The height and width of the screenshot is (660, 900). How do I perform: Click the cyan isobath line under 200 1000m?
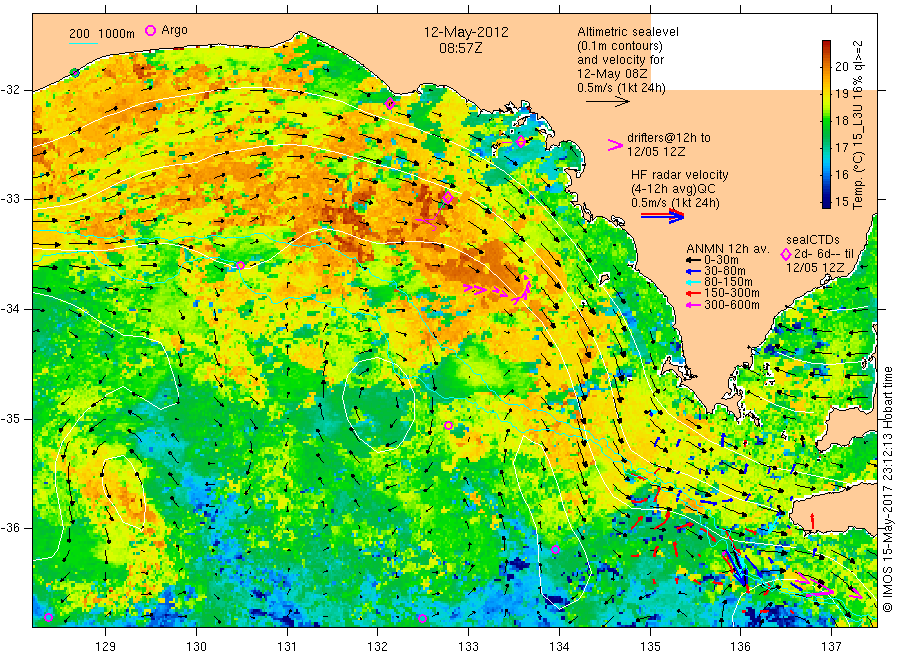tap(83, 43)
